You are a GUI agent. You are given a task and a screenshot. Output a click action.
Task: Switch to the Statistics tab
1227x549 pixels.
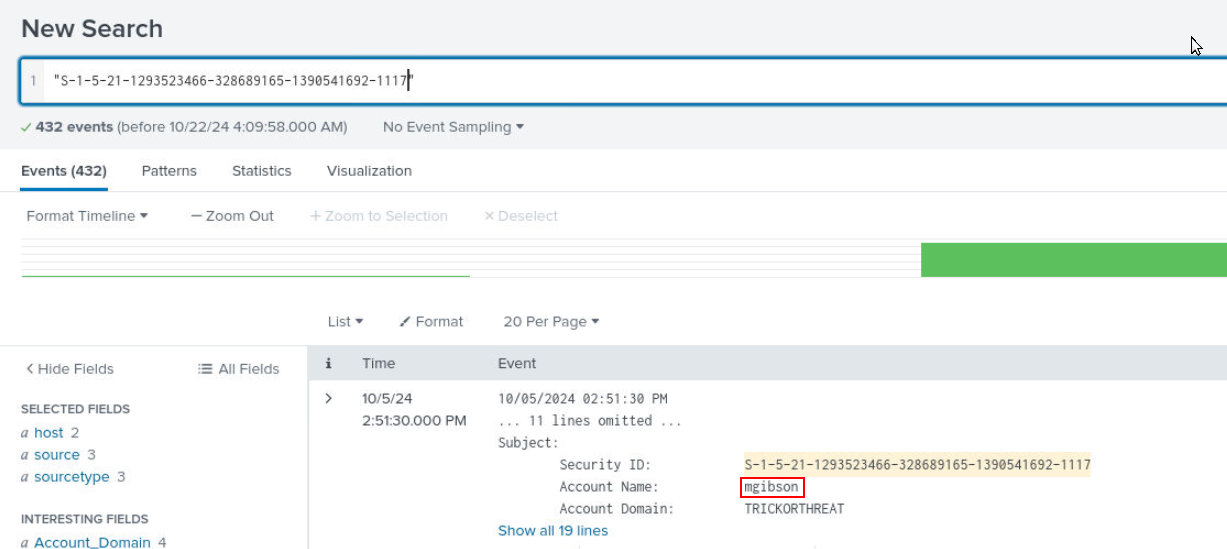(261, 171)
